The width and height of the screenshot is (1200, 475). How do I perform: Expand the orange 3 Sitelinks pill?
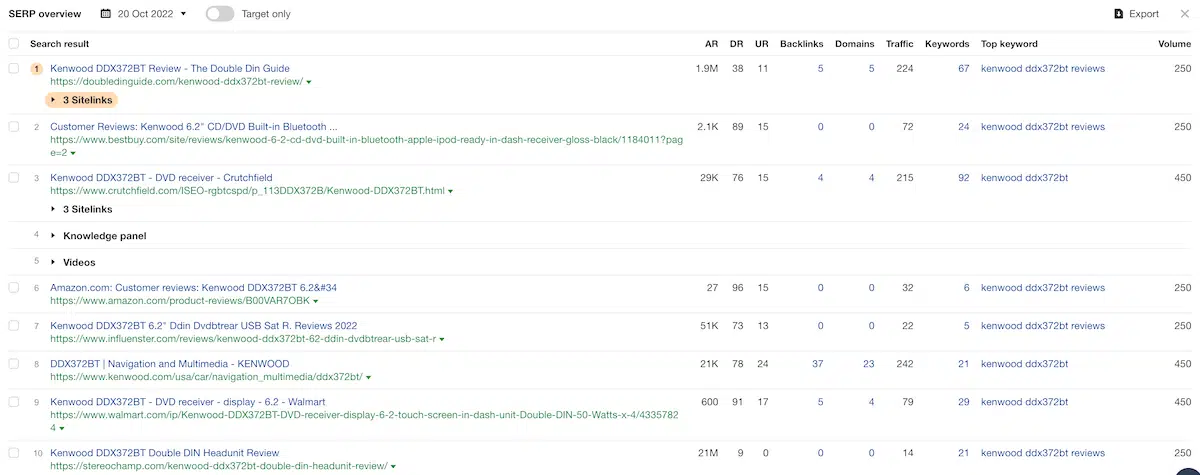81,100
